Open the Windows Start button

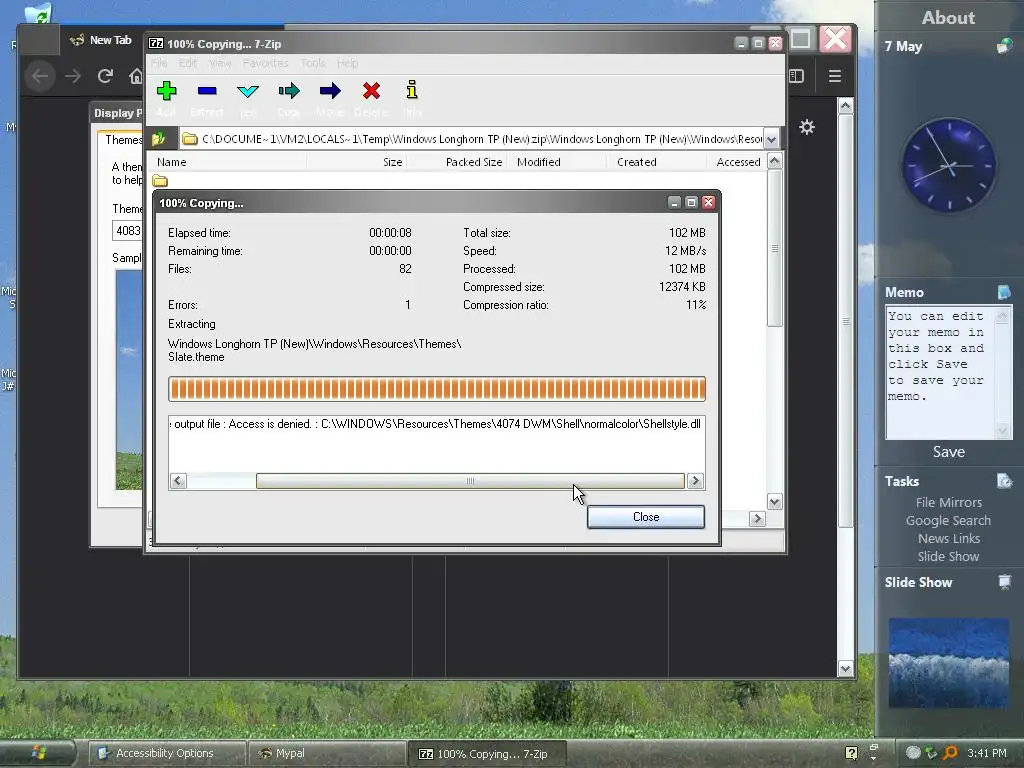38,753
